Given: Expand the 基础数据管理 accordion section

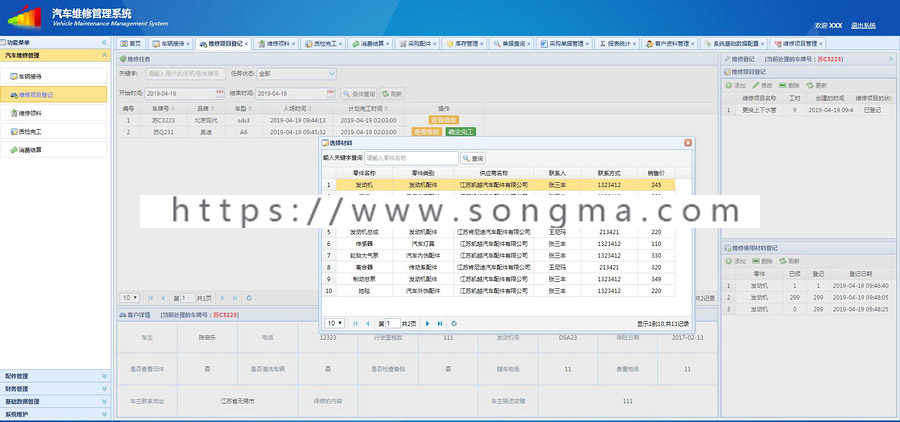Looking at the screenshot, I should (56, 401).
